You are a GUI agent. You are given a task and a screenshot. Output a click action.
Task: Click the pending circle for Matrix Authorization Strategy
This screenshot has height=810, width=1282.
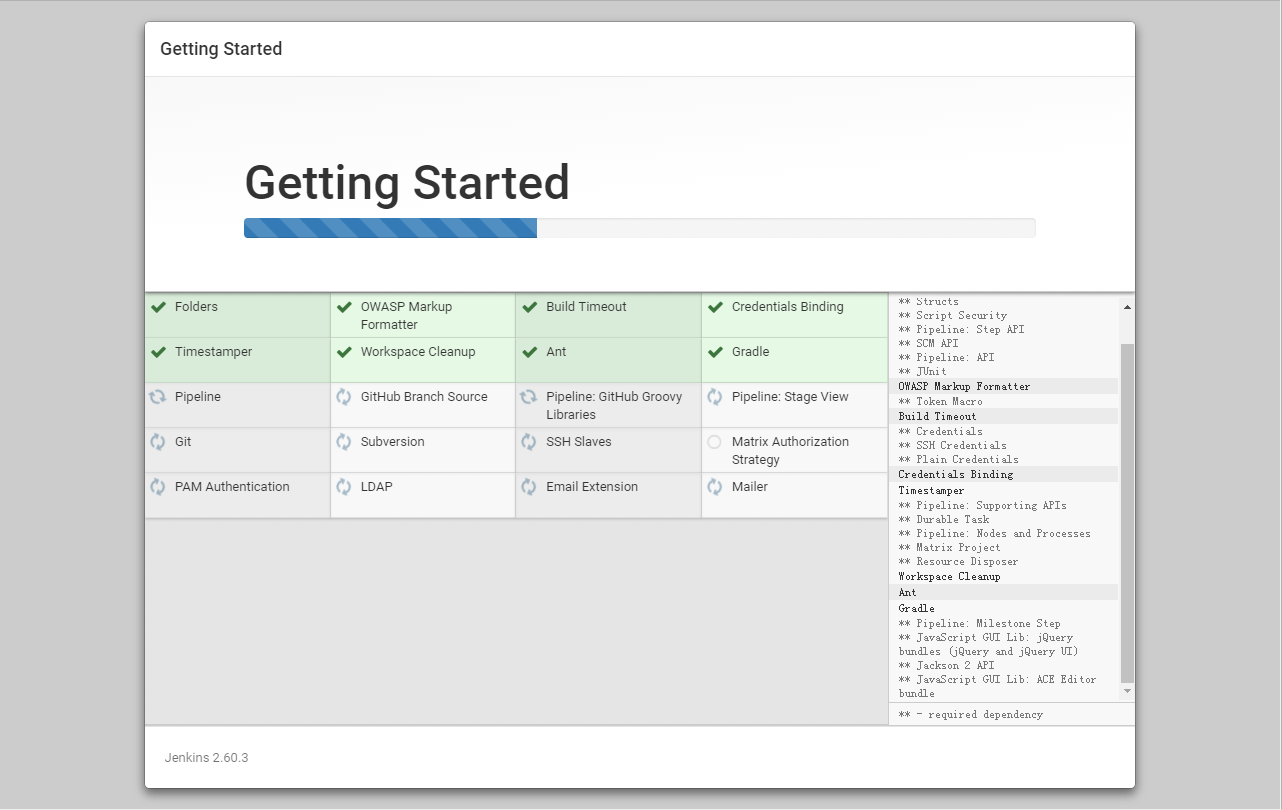[x=714, y=442]
